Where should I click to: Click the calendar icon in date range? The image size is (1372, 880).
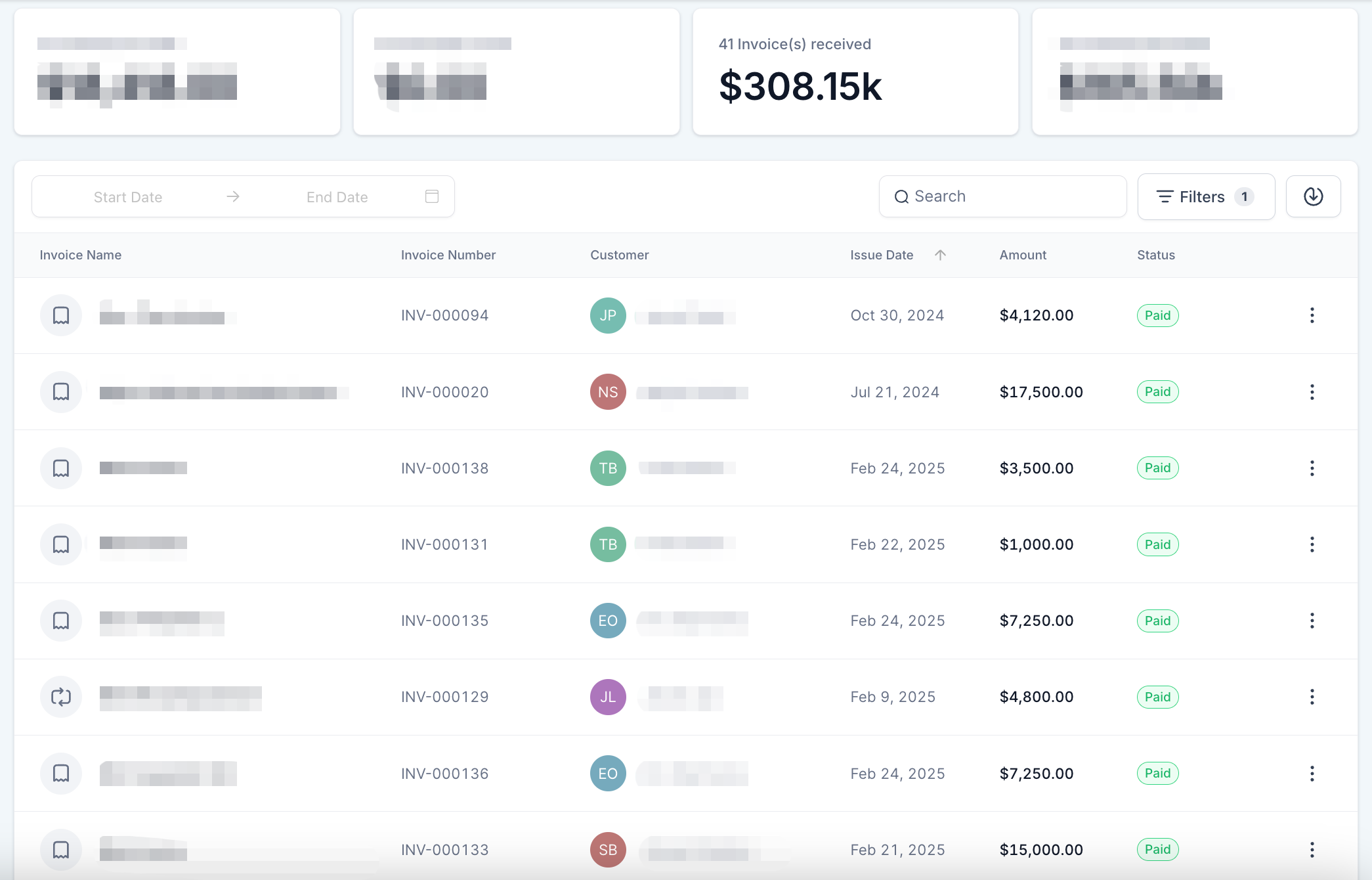pyautogui.click(x=432, y=196)
